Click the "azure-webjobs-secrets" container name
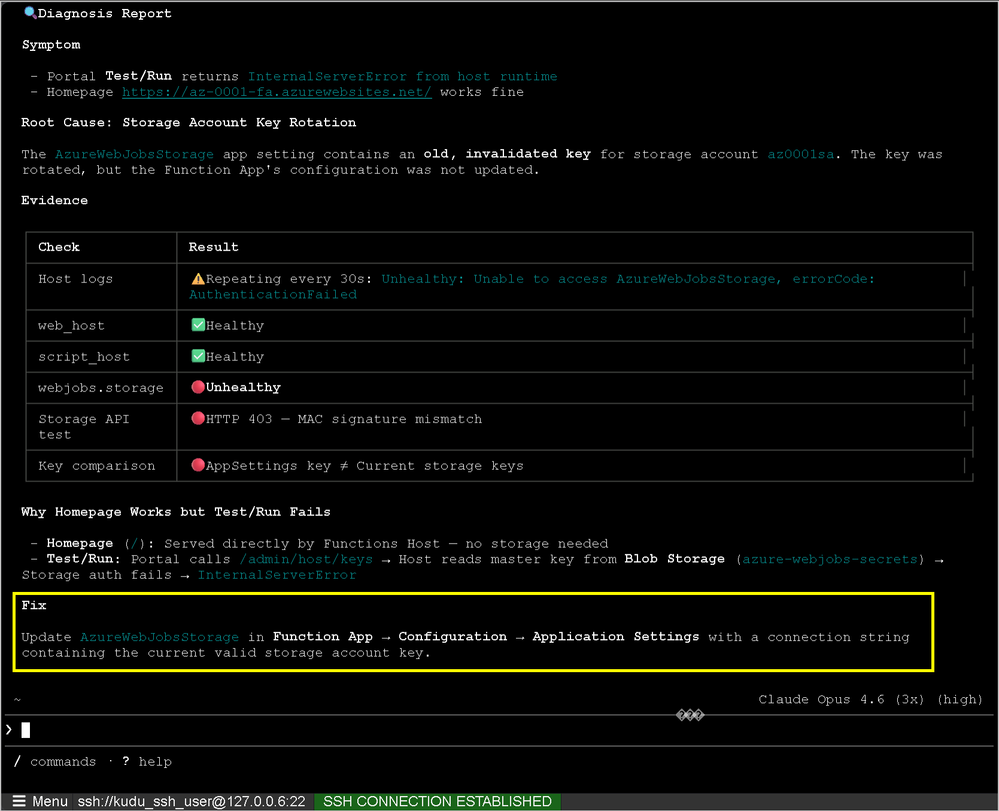999x811 pixels. [830, 559]
